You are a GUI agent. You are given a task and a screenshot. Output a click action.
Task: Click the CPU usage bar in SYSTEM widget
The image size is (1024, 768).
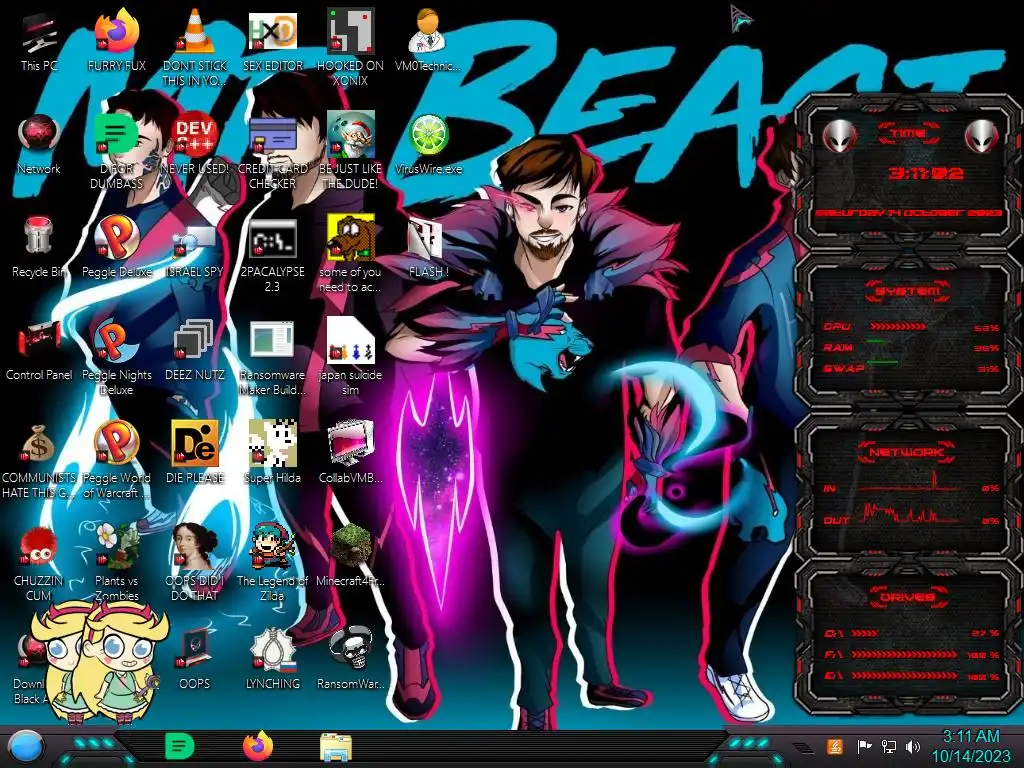897,327
